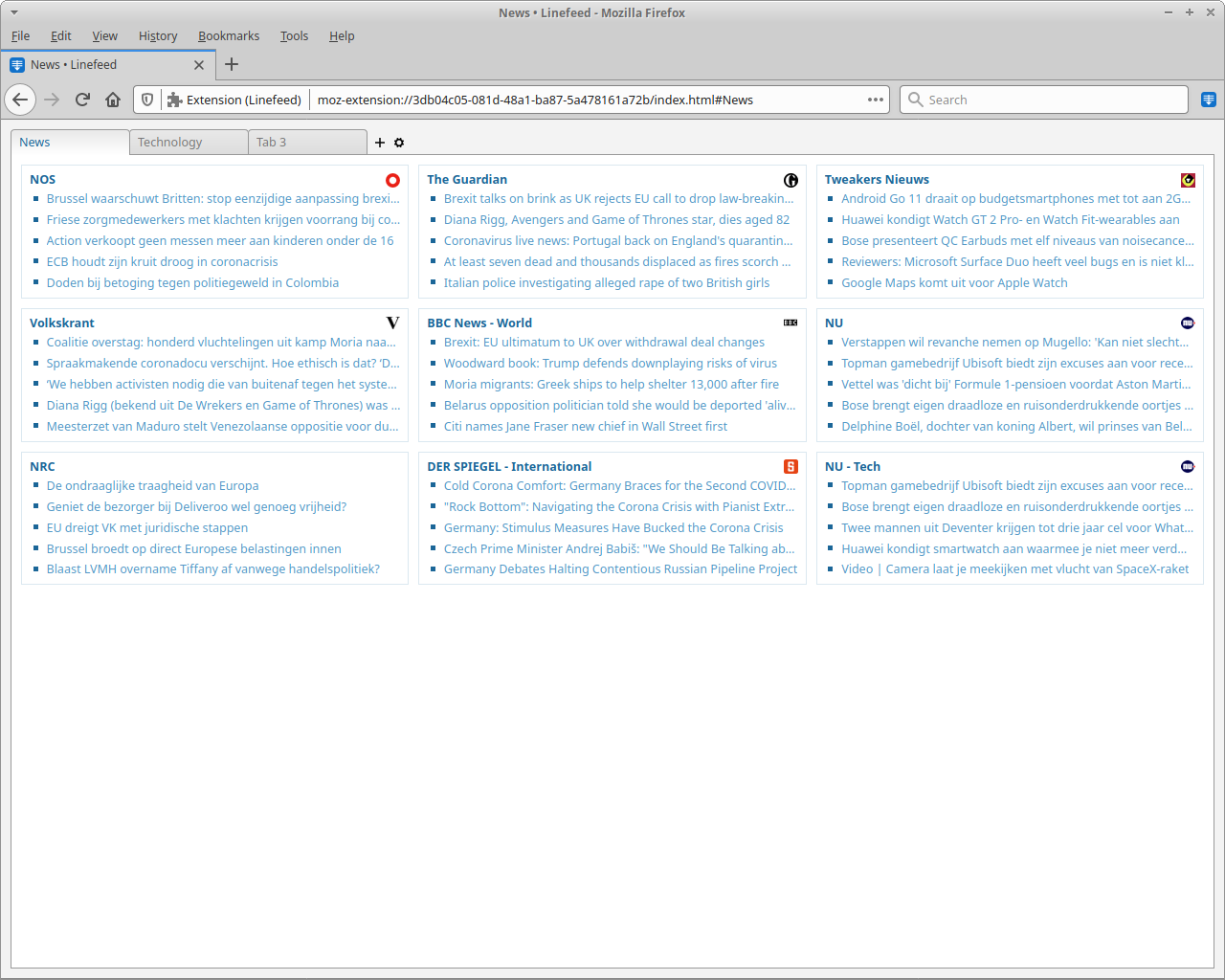
Task: Open tracking protection shield icon
Action: tap(147, 100)
